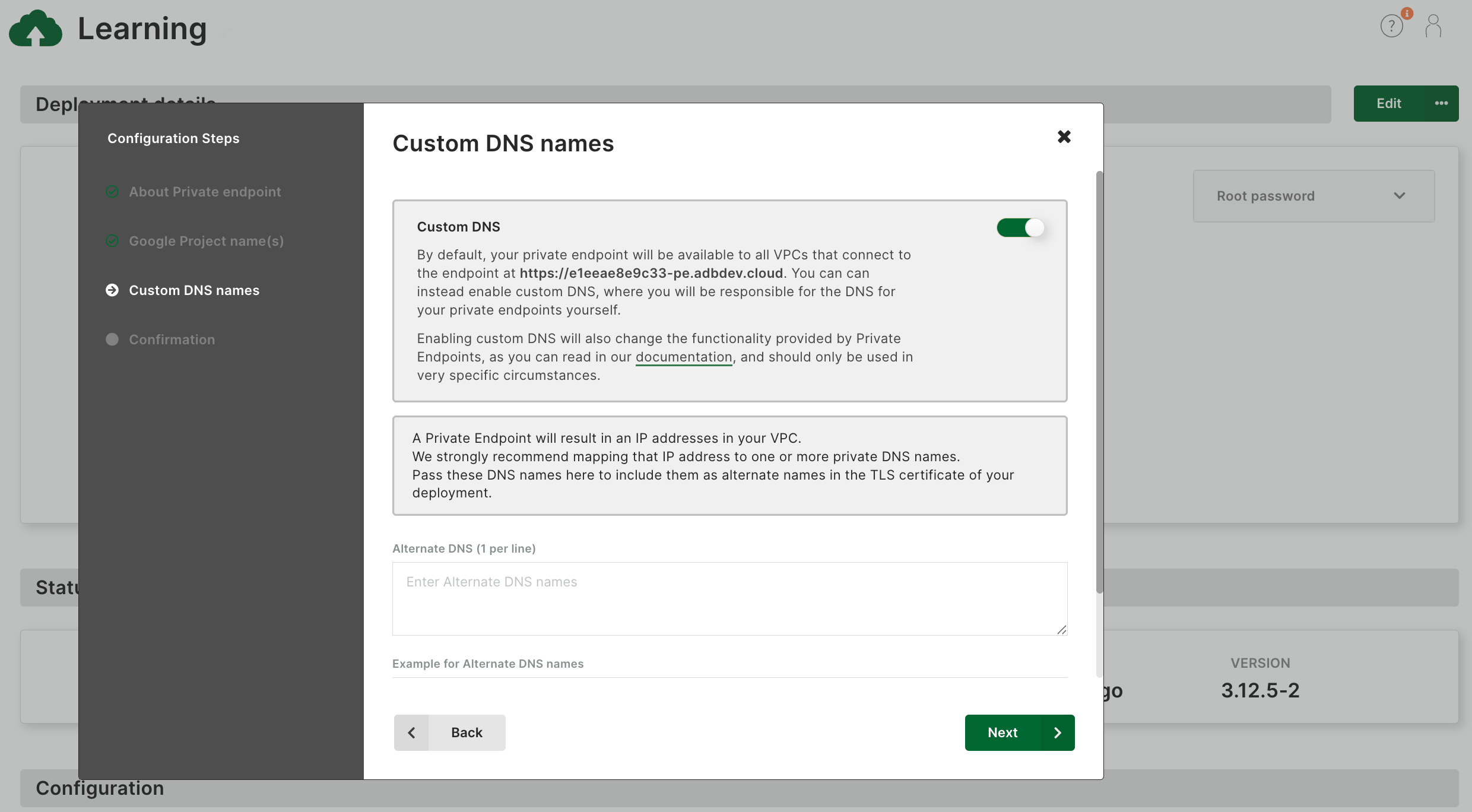This screenshot has width=1472, height=812.
Task: Focus the Alternate DNS names text area
Action: [729, 599]
